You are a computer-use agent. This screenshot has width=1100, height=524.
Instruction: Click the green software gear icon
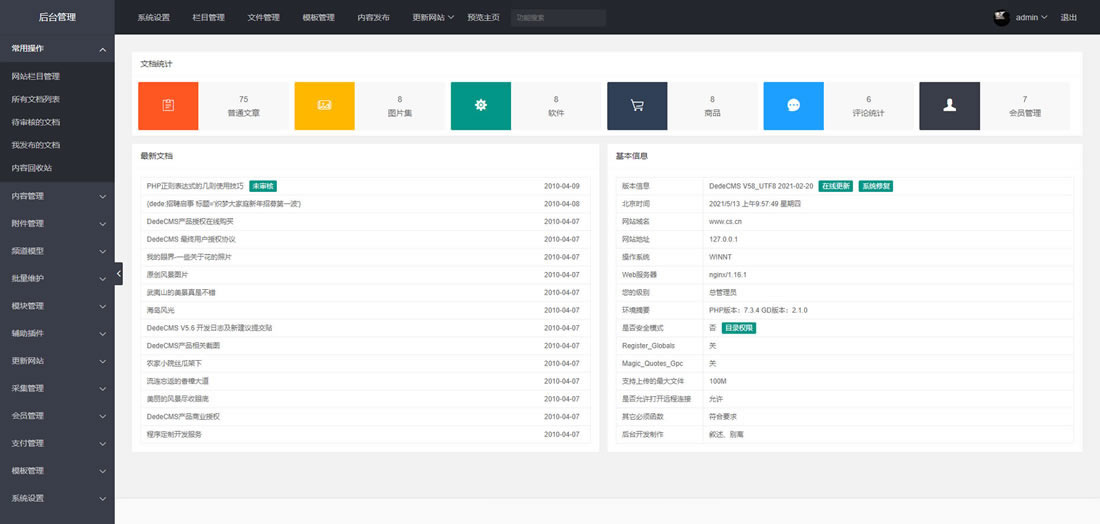click(x=481, y=105)
